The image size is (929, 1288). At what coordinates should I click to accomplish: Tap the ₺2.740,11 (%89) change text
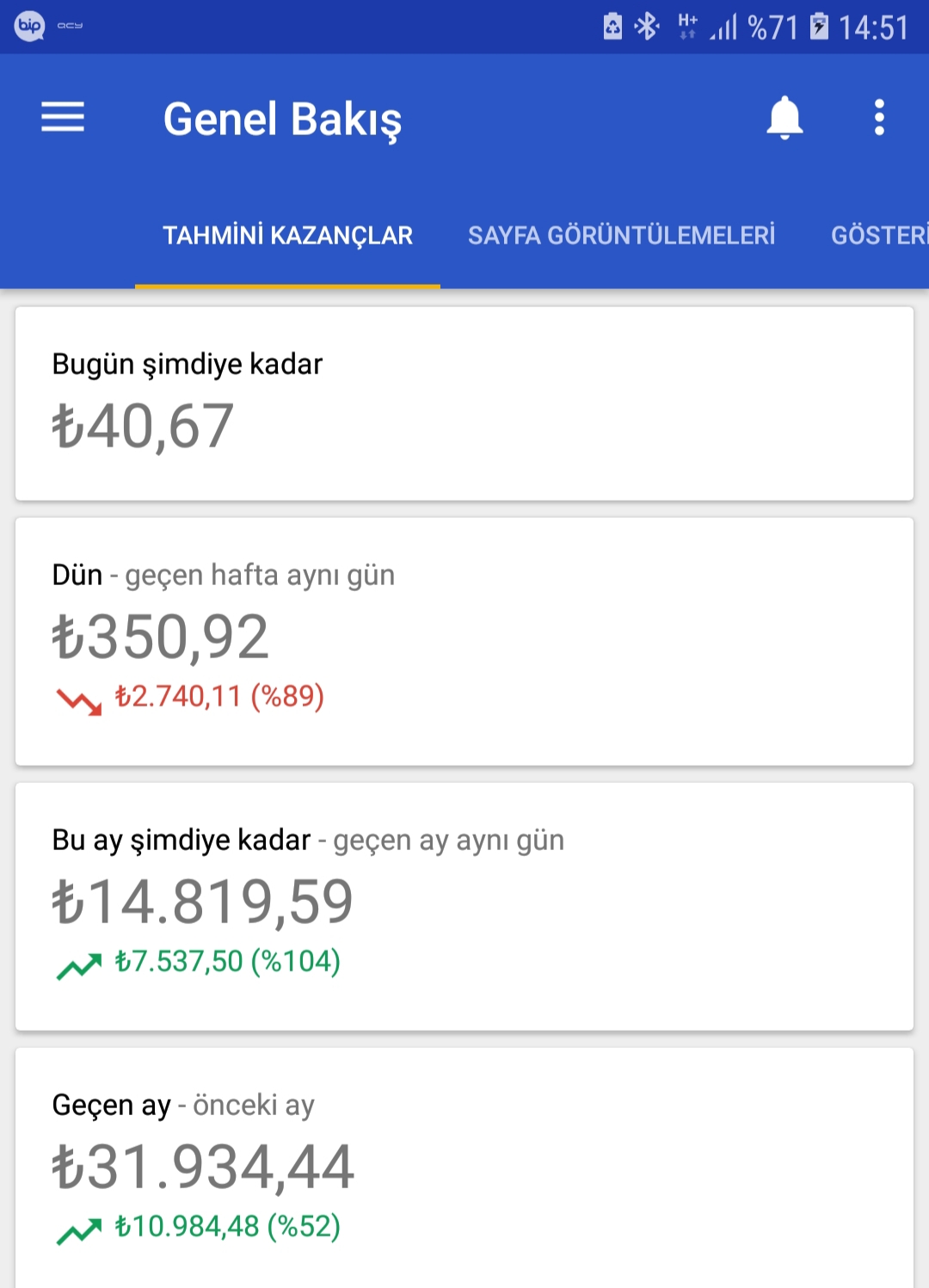(x=219, y=696)
